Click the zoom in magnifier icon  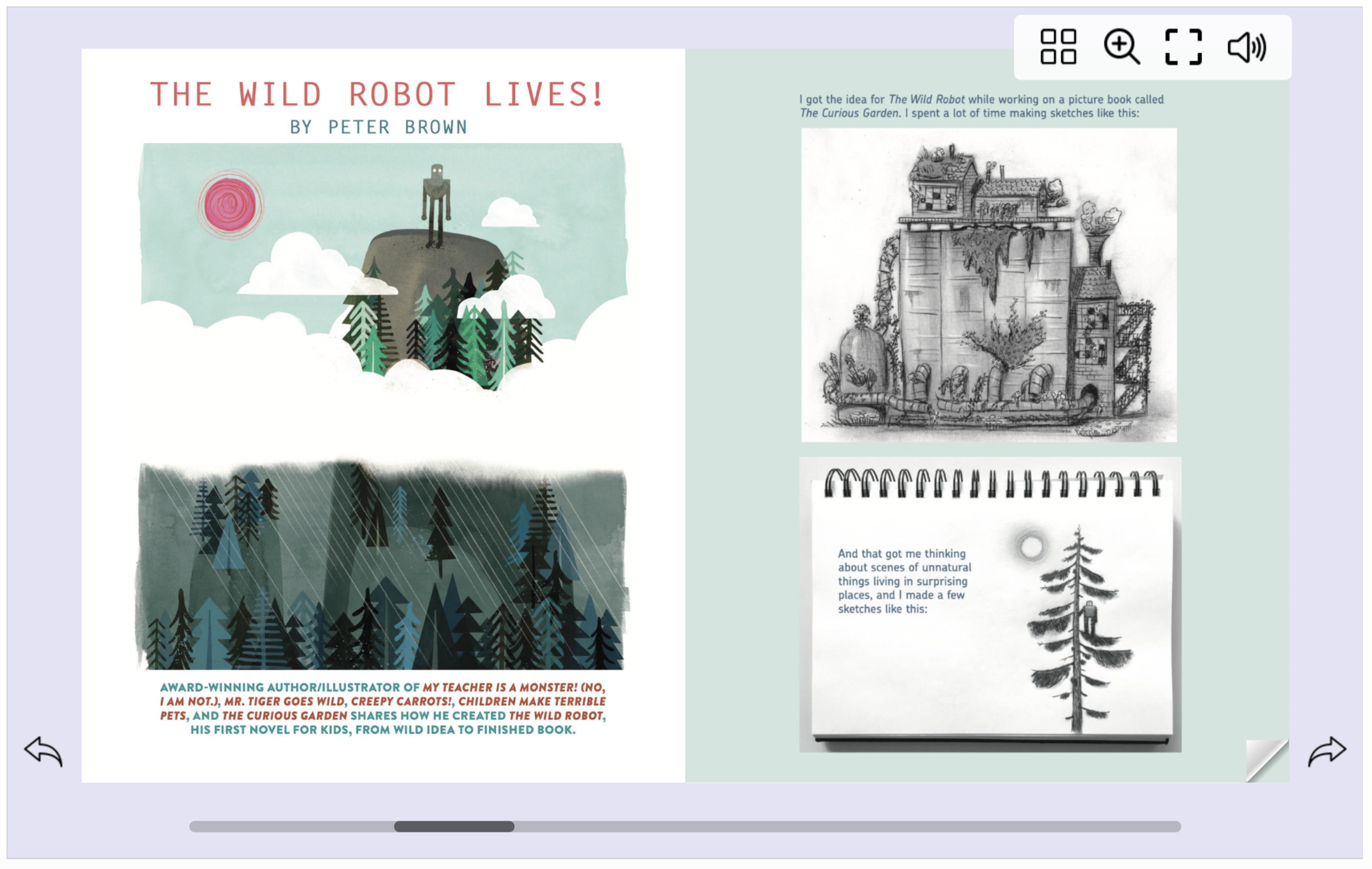click(1121, 47)
